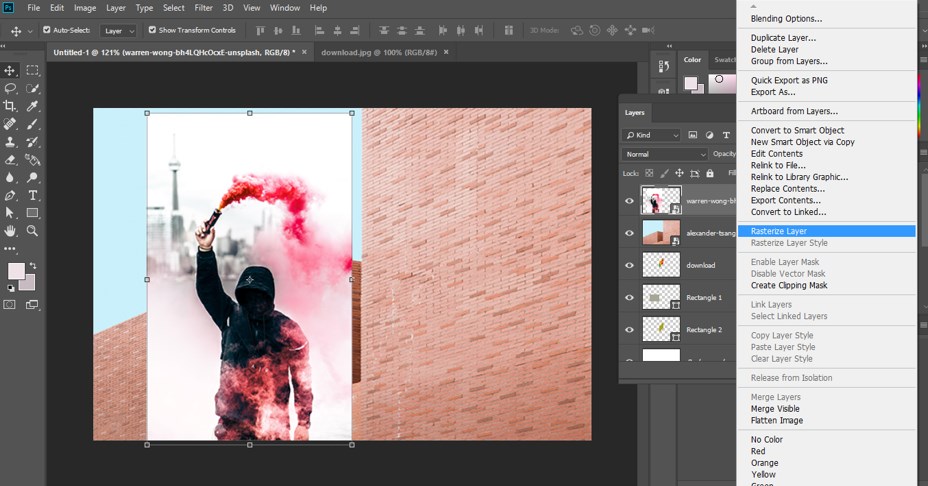Click the background color swatch in toolbox
Screen dimensions: 928x486
tap(29, 284)
